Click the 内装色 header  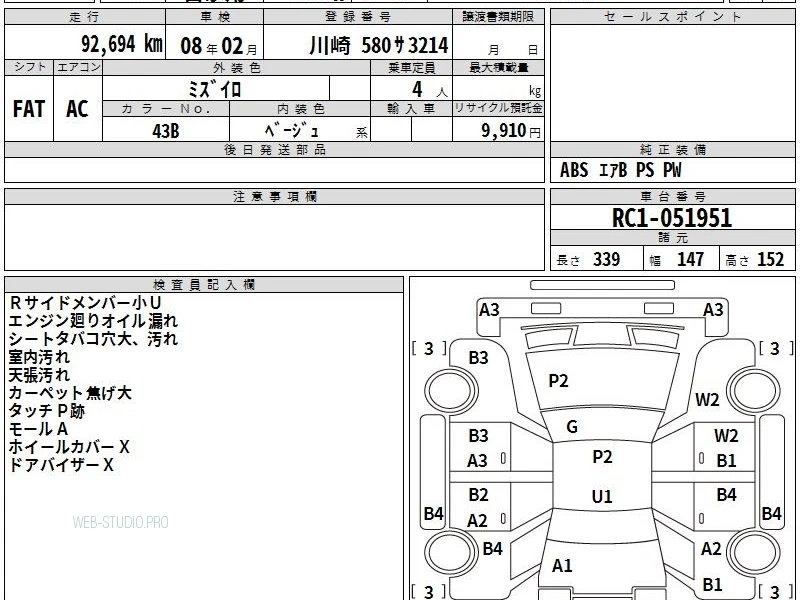click(300, 109)
